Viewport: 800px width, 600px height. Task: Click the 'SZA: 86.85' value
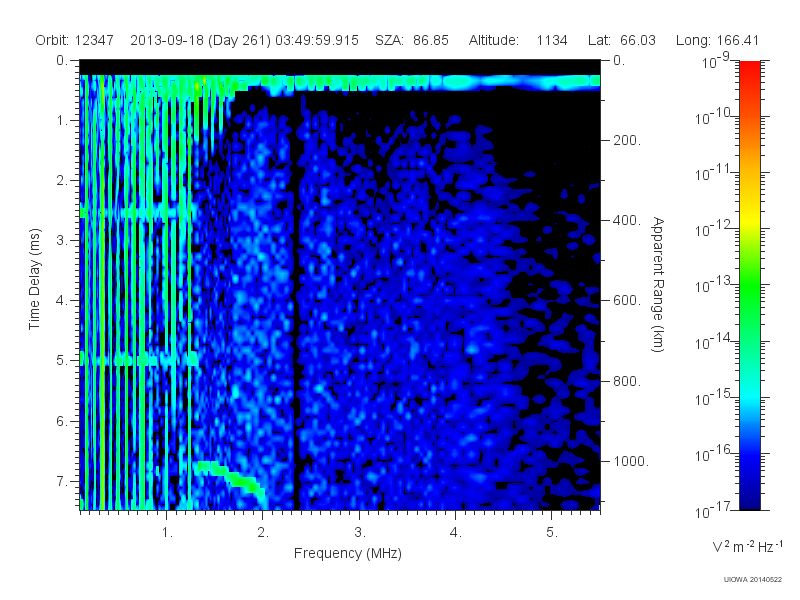pyautogui.click(x=412, y=40)
